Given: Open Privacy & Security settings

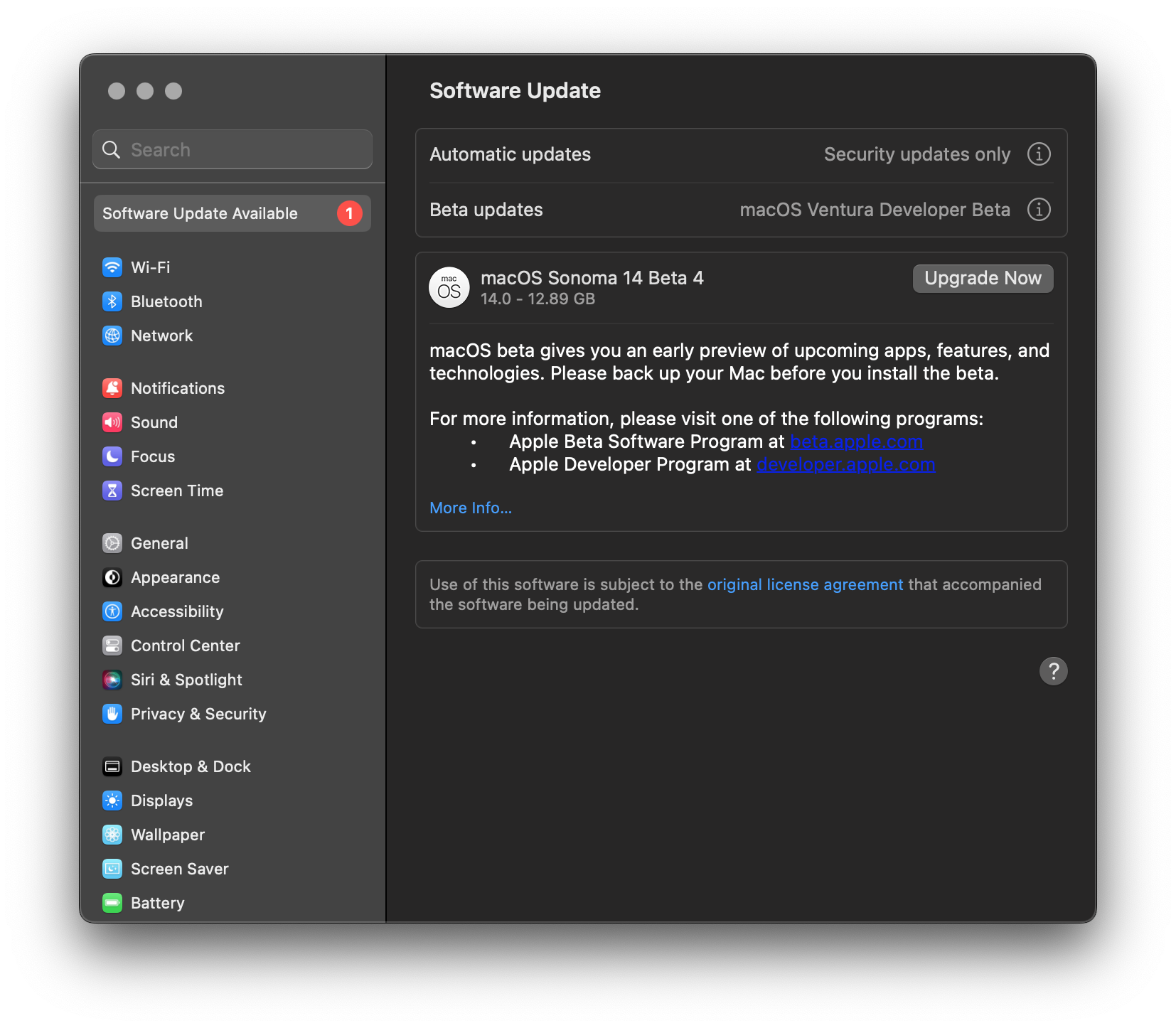Looking at the screenshot, I should pyautogui.click(x=198, y=714).
